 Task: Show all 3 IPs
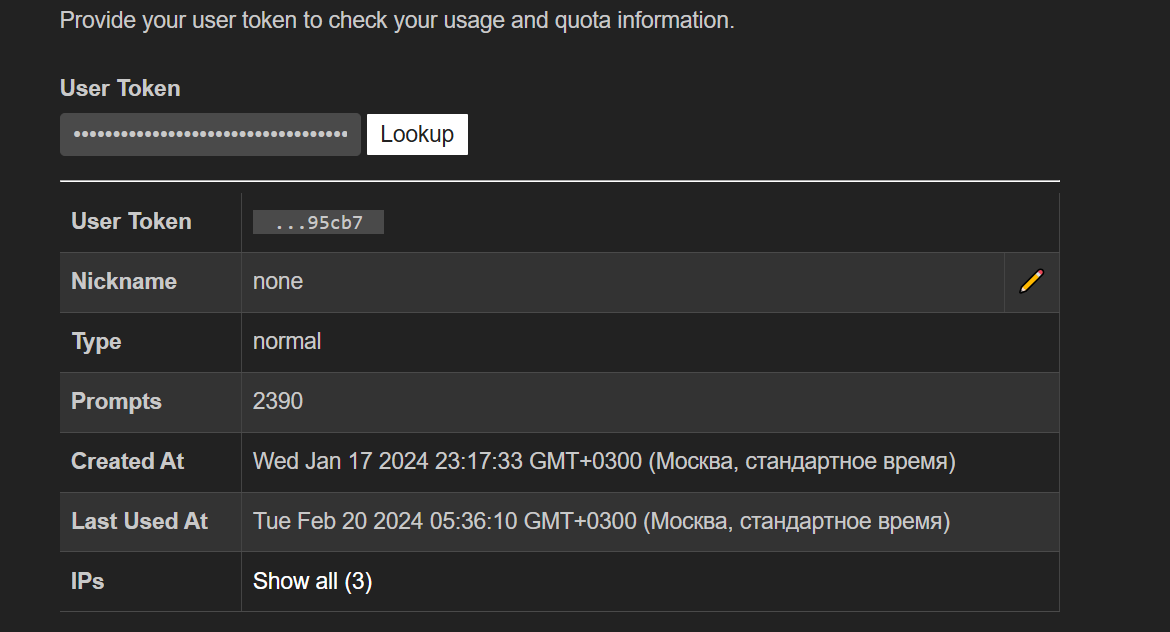312,581
